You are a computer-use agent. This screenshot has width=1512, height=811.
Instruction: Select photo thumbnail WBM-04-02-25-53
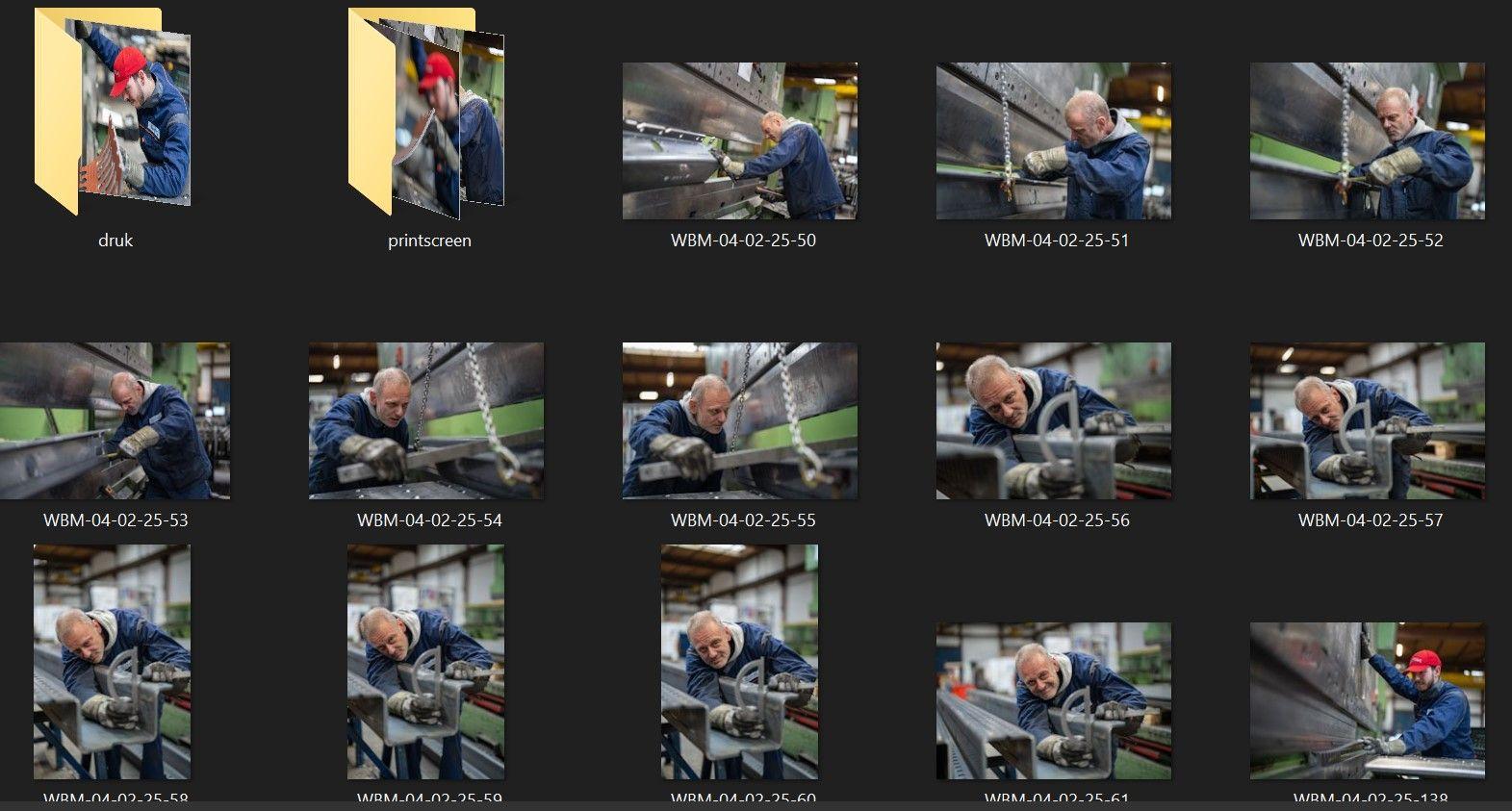pyautogui.click(x=115, y=420)
